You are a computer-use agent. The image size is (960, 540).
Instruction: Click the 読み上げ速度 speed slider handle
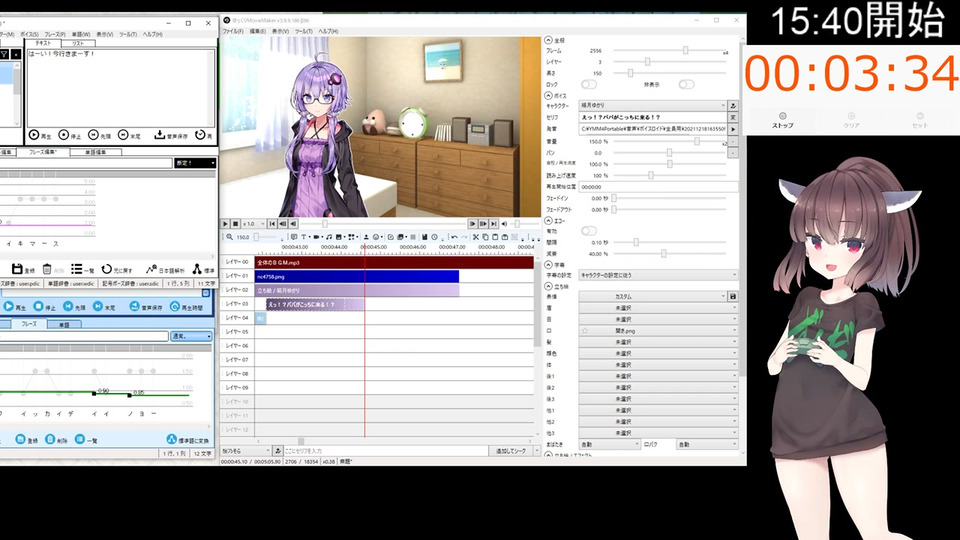pos(651,175)
